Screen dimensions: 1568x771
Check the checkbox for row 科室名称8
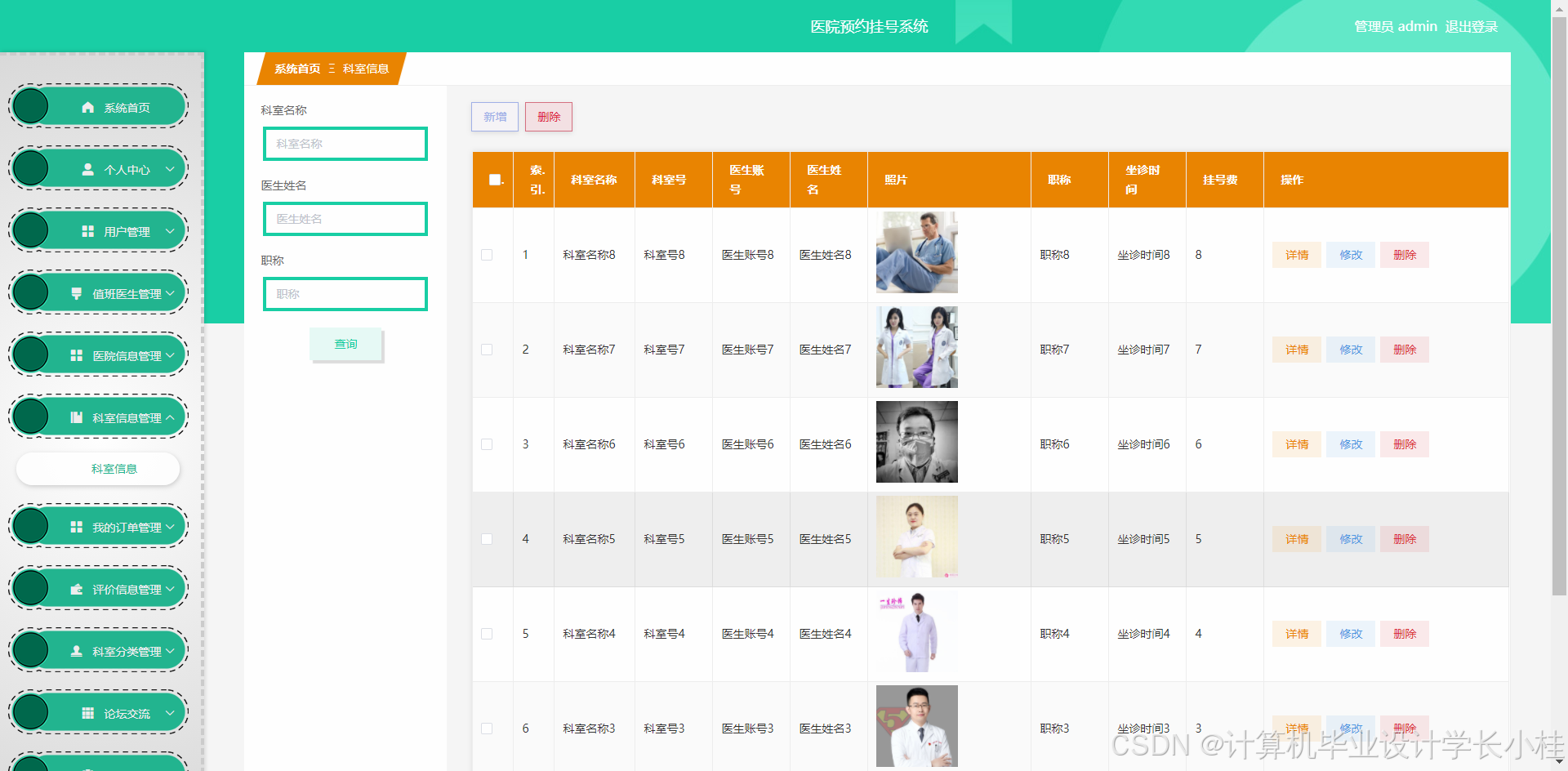point(487,255)
